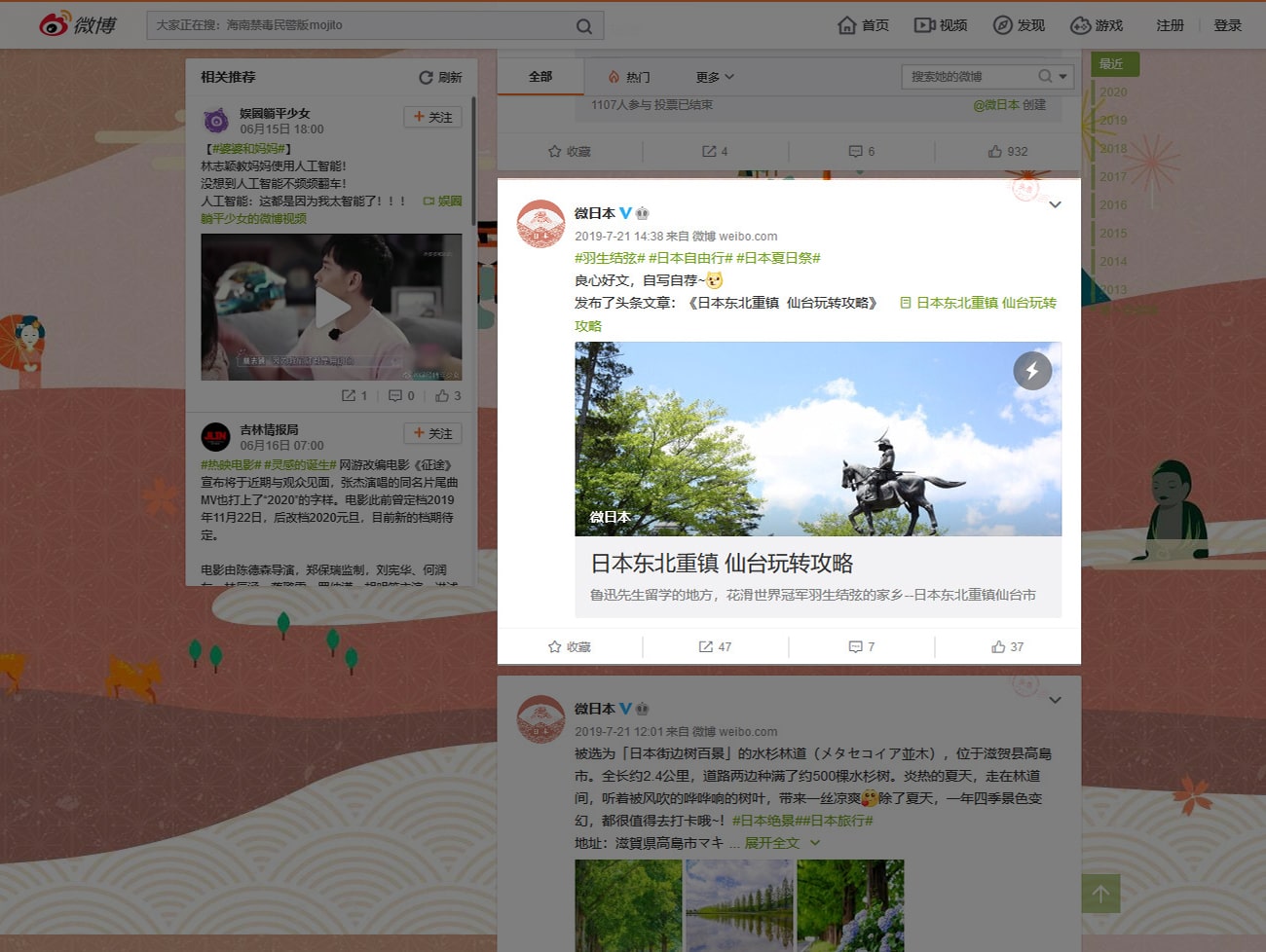The width and height of the screenshot is (1266, 952).
Task: Jump to year 2019 in timeline
Action: [x=1113, y=121]
